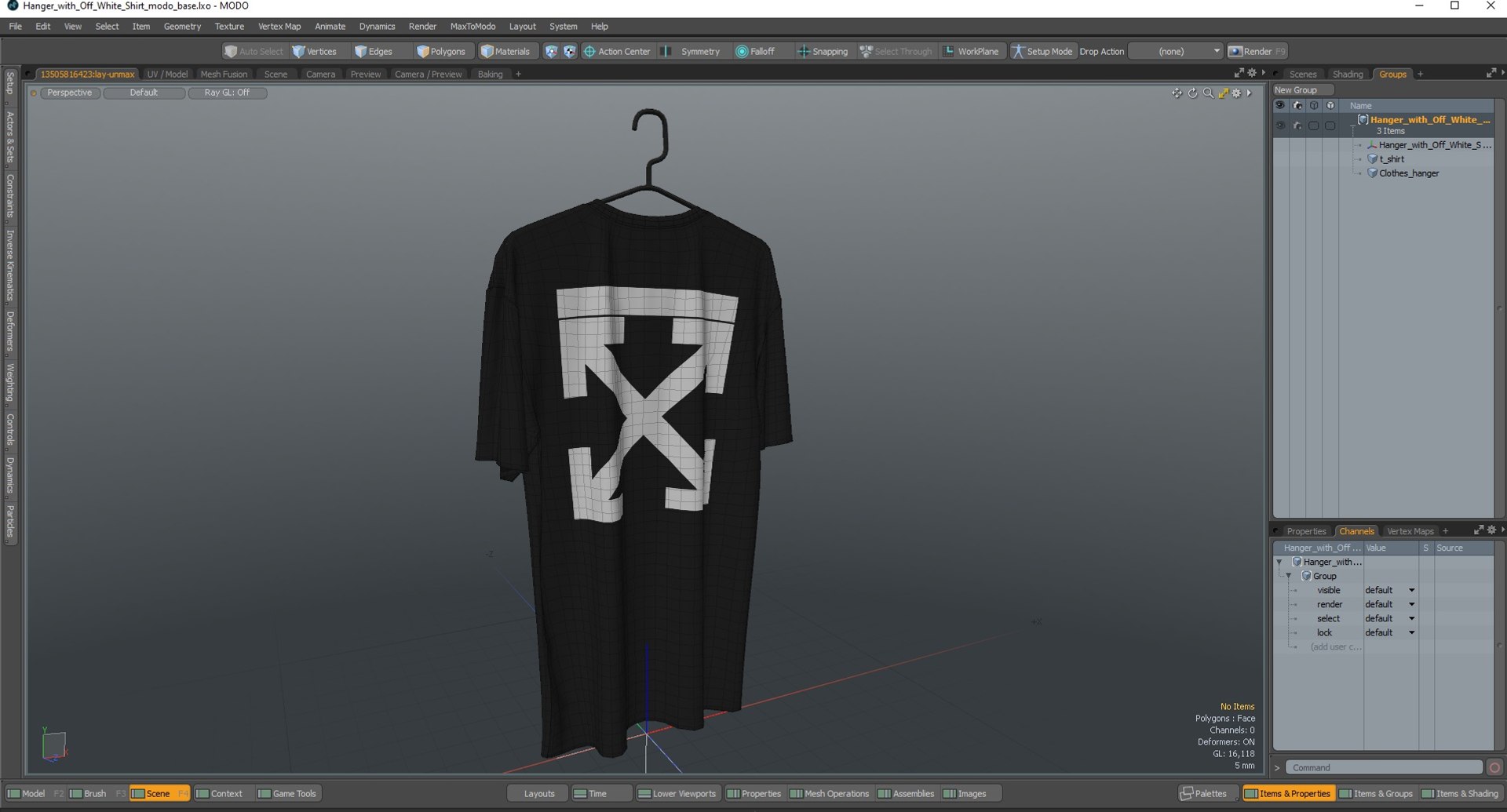Open the Mesh Fusion viewport tab

[x=224, y=75]
